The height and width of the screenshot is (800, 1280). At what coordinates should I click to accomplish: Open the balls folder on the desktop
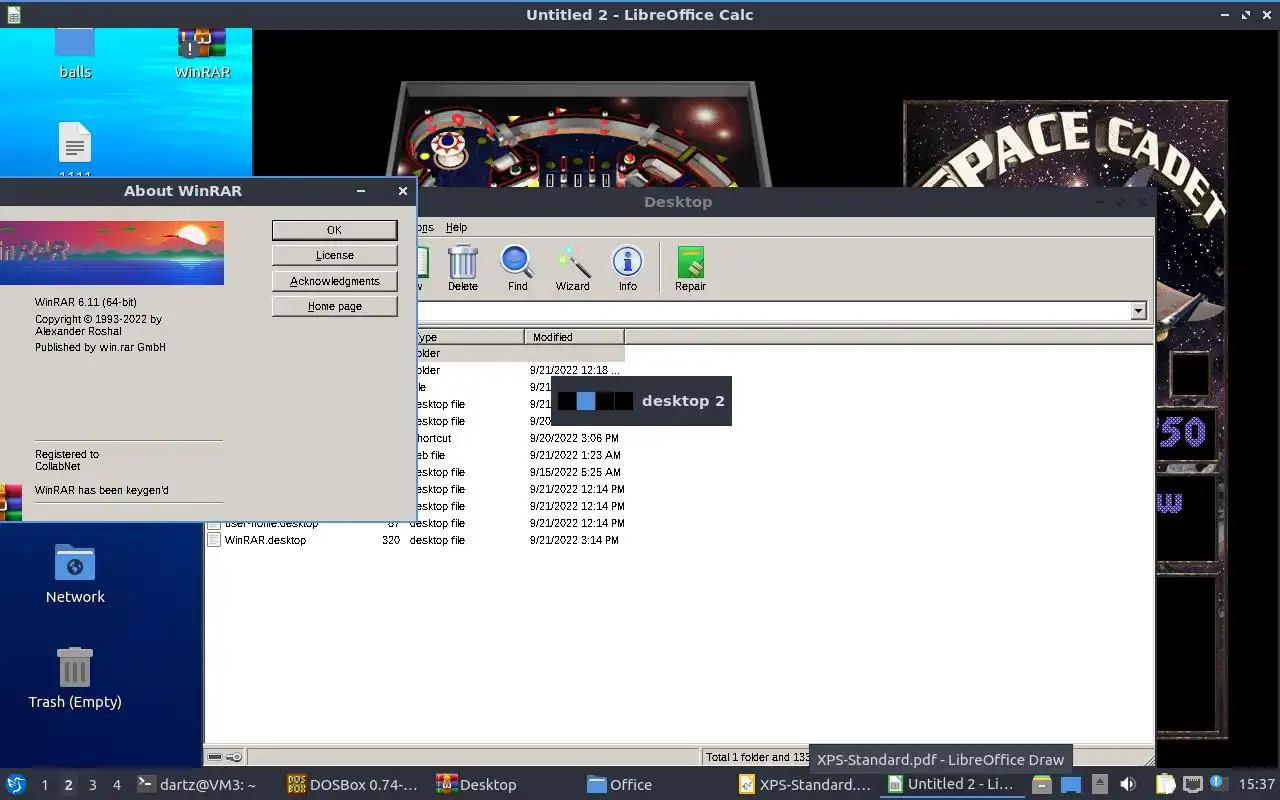75,42
